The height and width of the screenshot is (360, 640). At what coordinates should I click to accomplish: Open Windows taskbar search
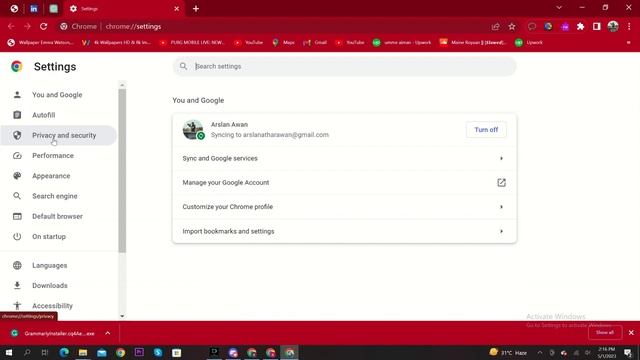click(x=27, y=353)
